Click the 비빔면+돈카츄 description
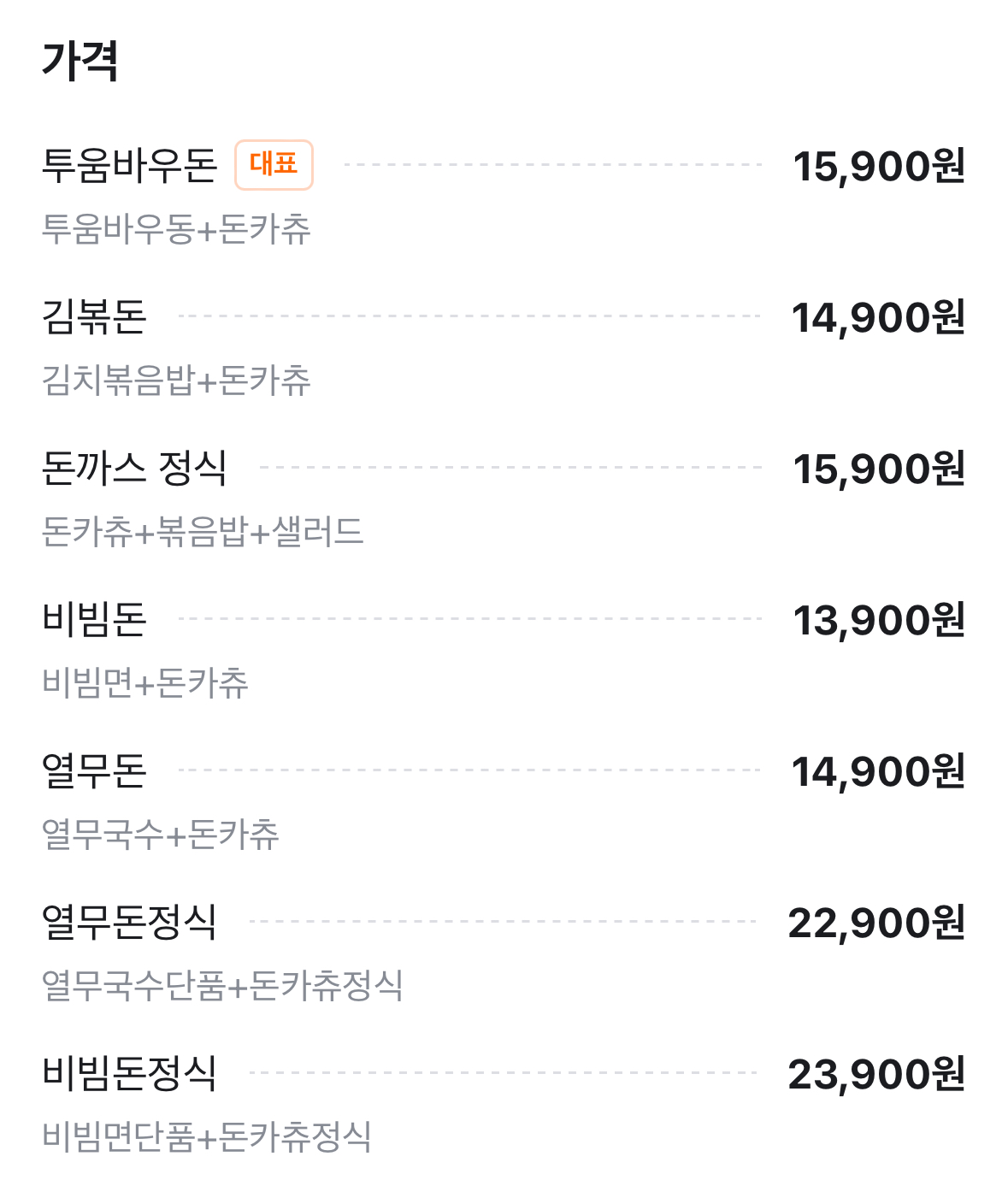 [x=145, y=683]
